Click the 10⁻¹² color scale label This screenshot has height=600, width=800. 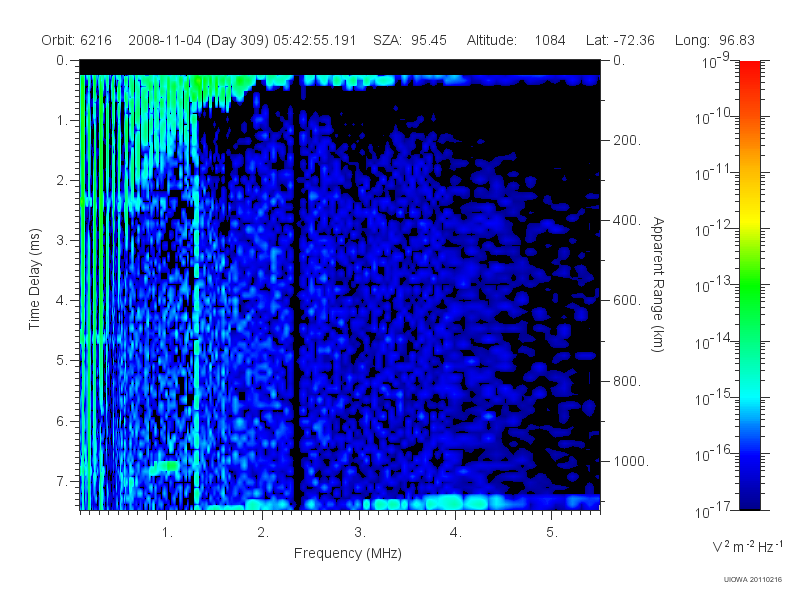(x=714, y=229)
